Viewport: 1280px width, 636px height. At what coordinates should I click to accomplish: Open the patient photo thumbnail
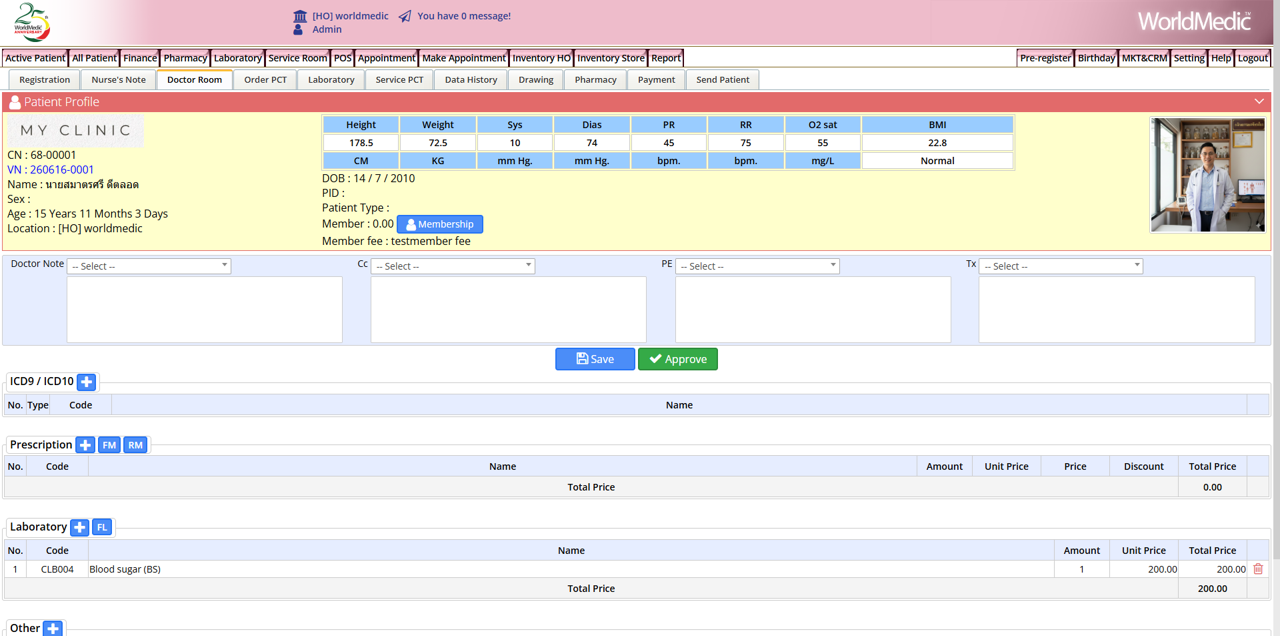coord(1208,175)
